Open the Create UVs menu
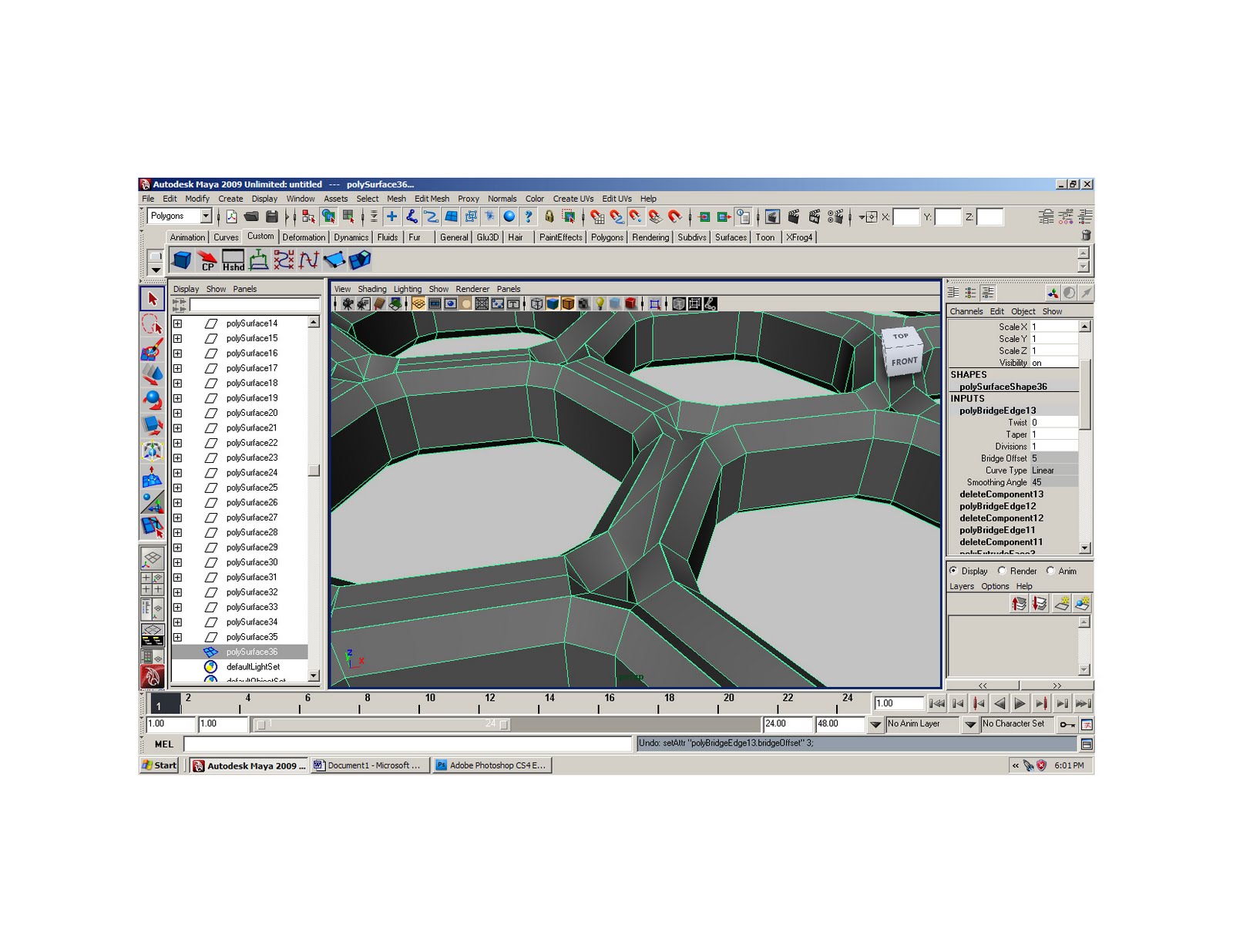Viewport: 1233px width, 952px height. click(x=573, y=199)
